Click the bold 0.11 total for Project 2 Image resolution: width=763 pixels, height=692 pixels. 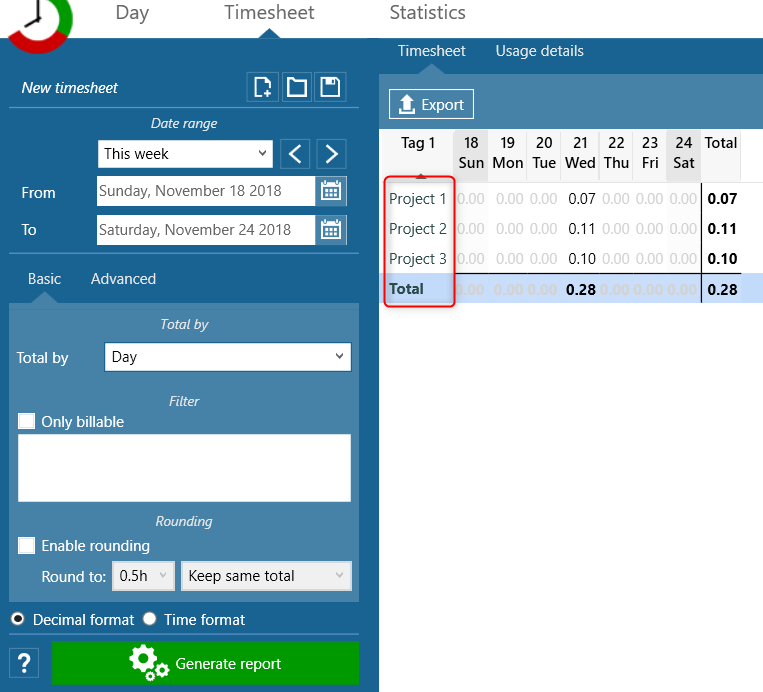pyautogui.click(x=722, y=229)
